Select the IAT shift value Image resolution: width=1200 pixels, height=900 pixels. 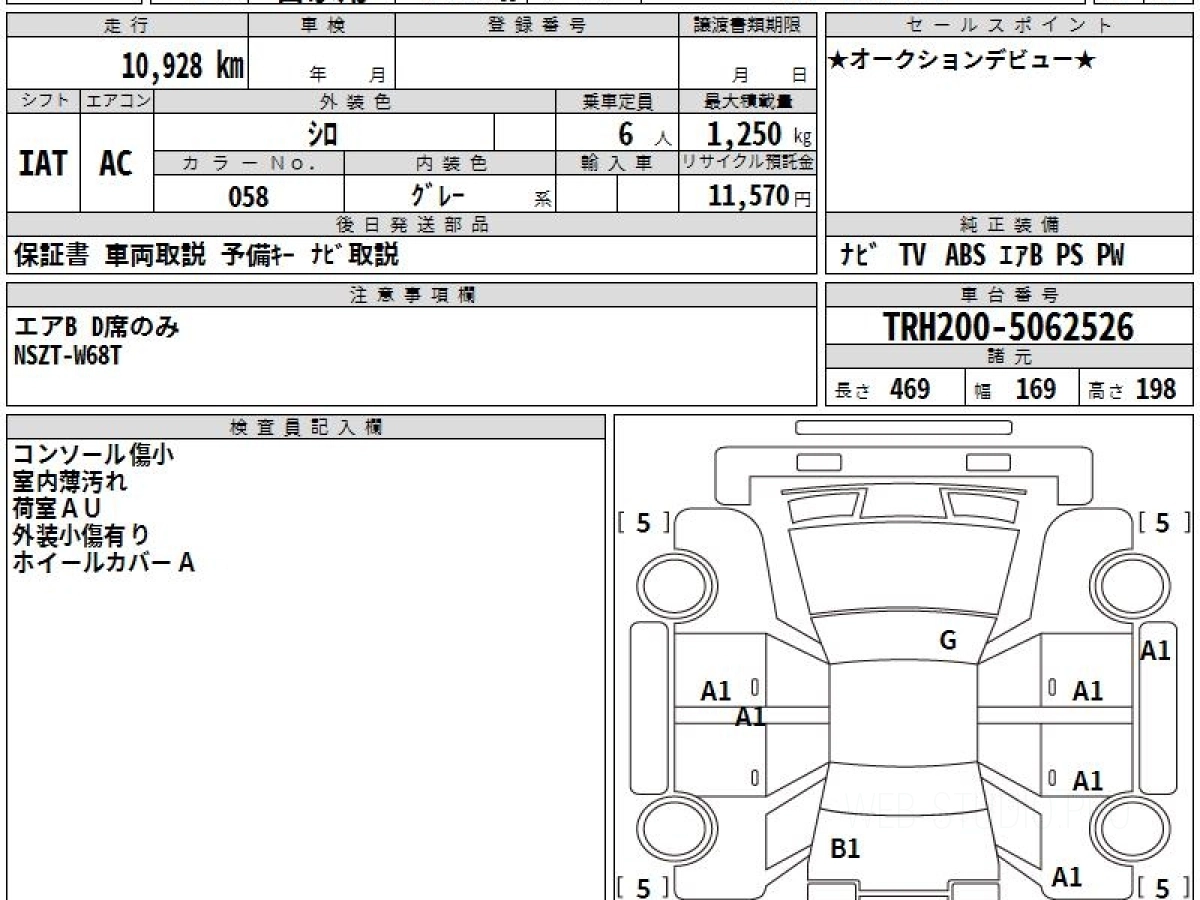(43, 163)
